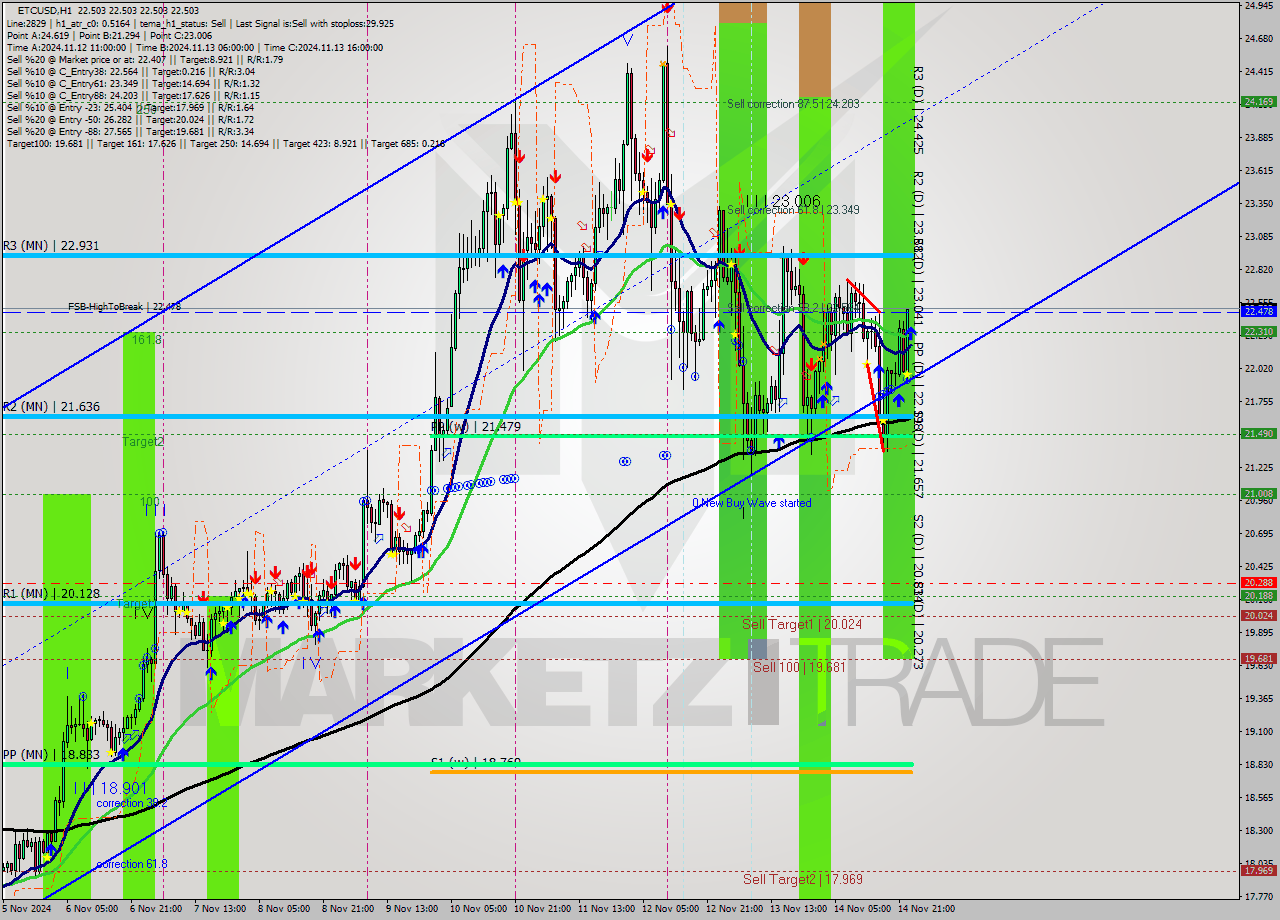
Task: Click the 17.770 price axis value
Action: click(x=1258, y=896)
